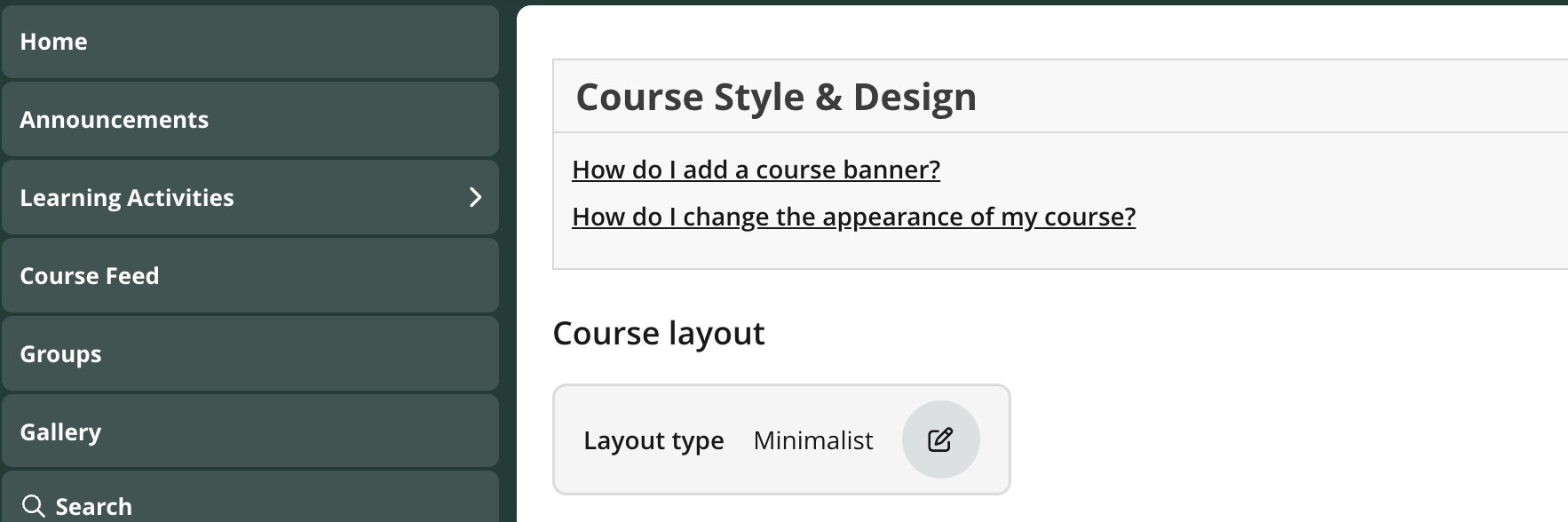Viewport: 1568px width, 522px height.
Task: Open the 'How do I add a course banner?' link
Action: click(756, 170)
